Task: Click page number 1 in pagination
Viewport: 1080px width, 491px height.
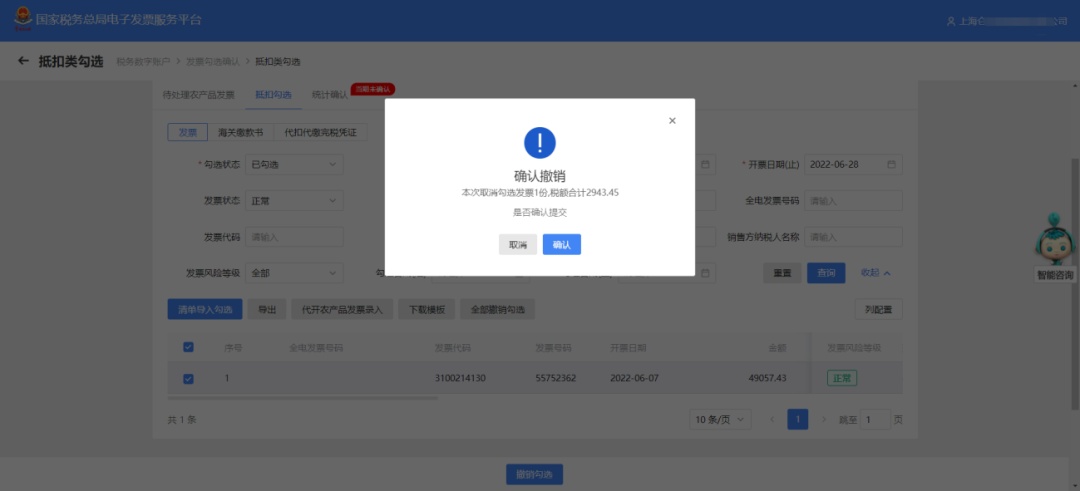Action: (x=798, y=419)
